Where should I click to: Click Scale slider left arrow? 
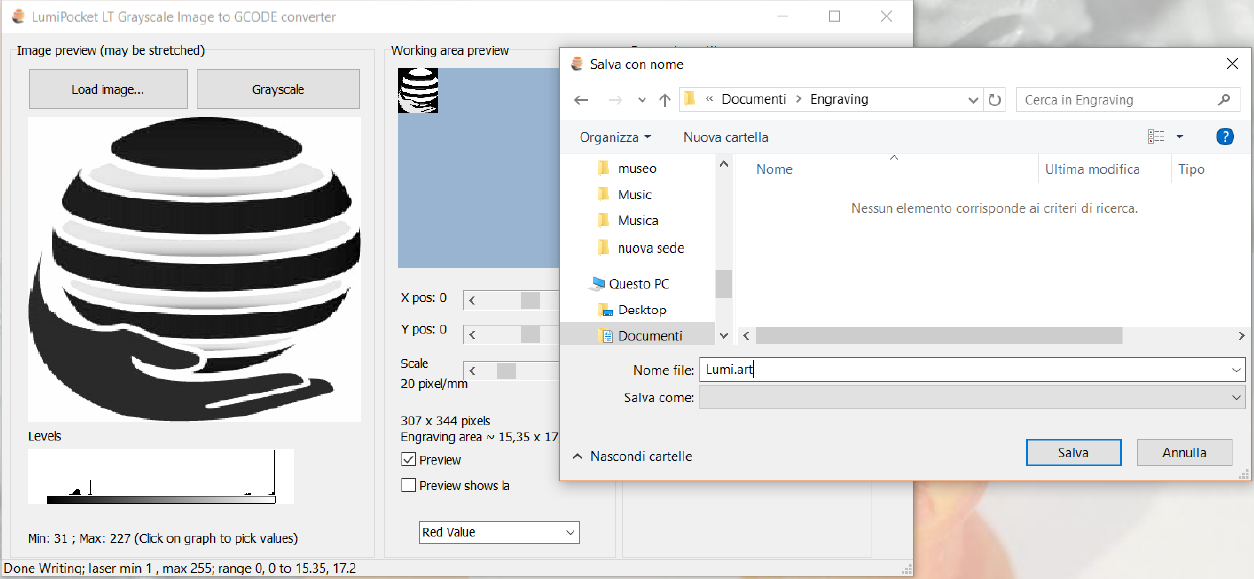473,371
